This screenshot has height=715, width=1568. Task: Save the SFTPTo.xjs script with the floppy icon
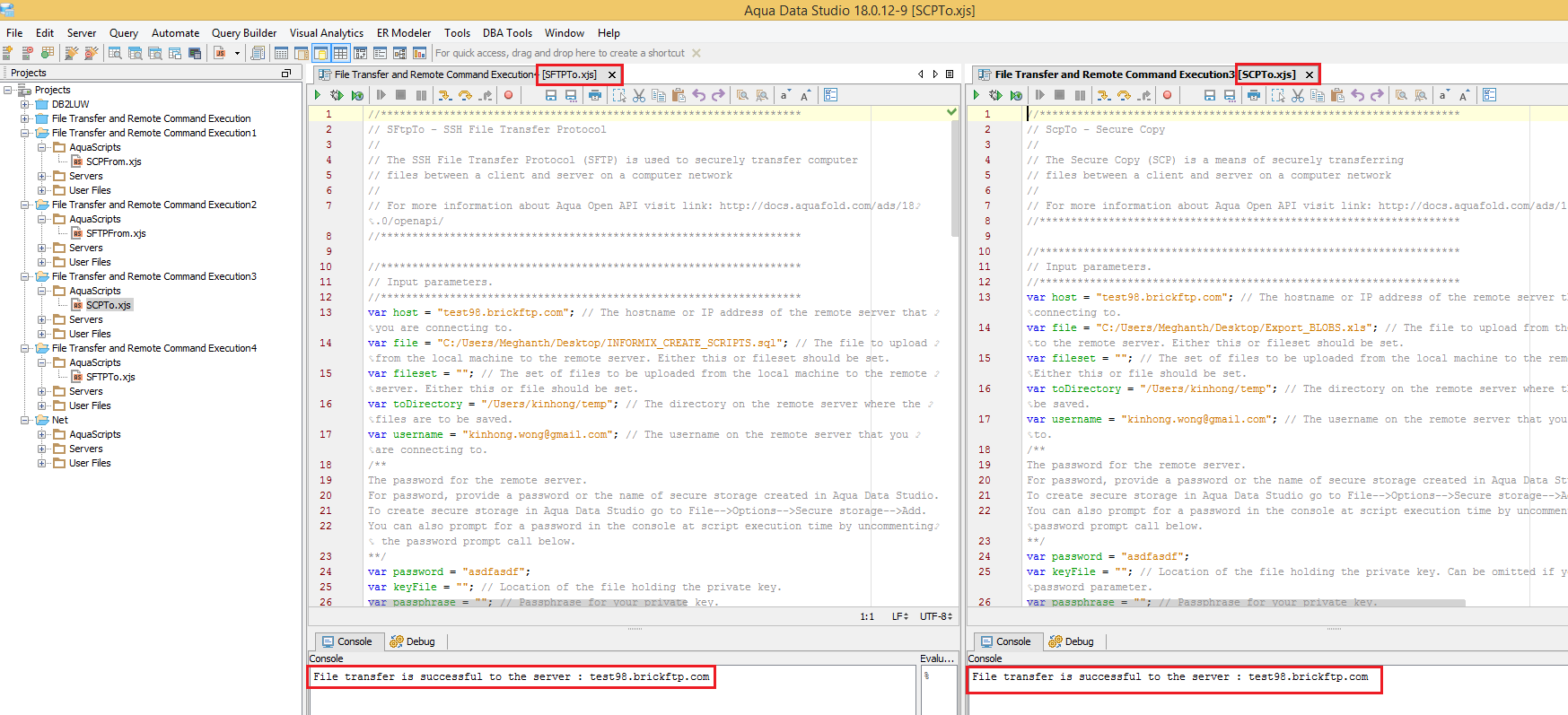(551, 95)
